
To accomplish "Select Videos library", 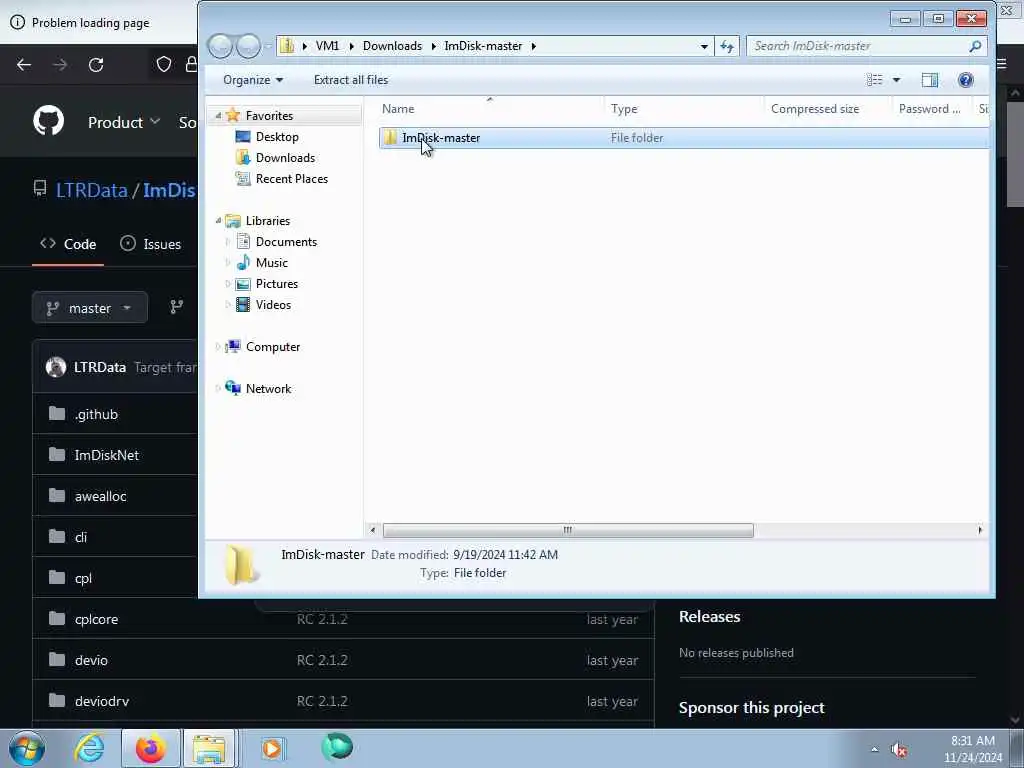I will [273, 304].
